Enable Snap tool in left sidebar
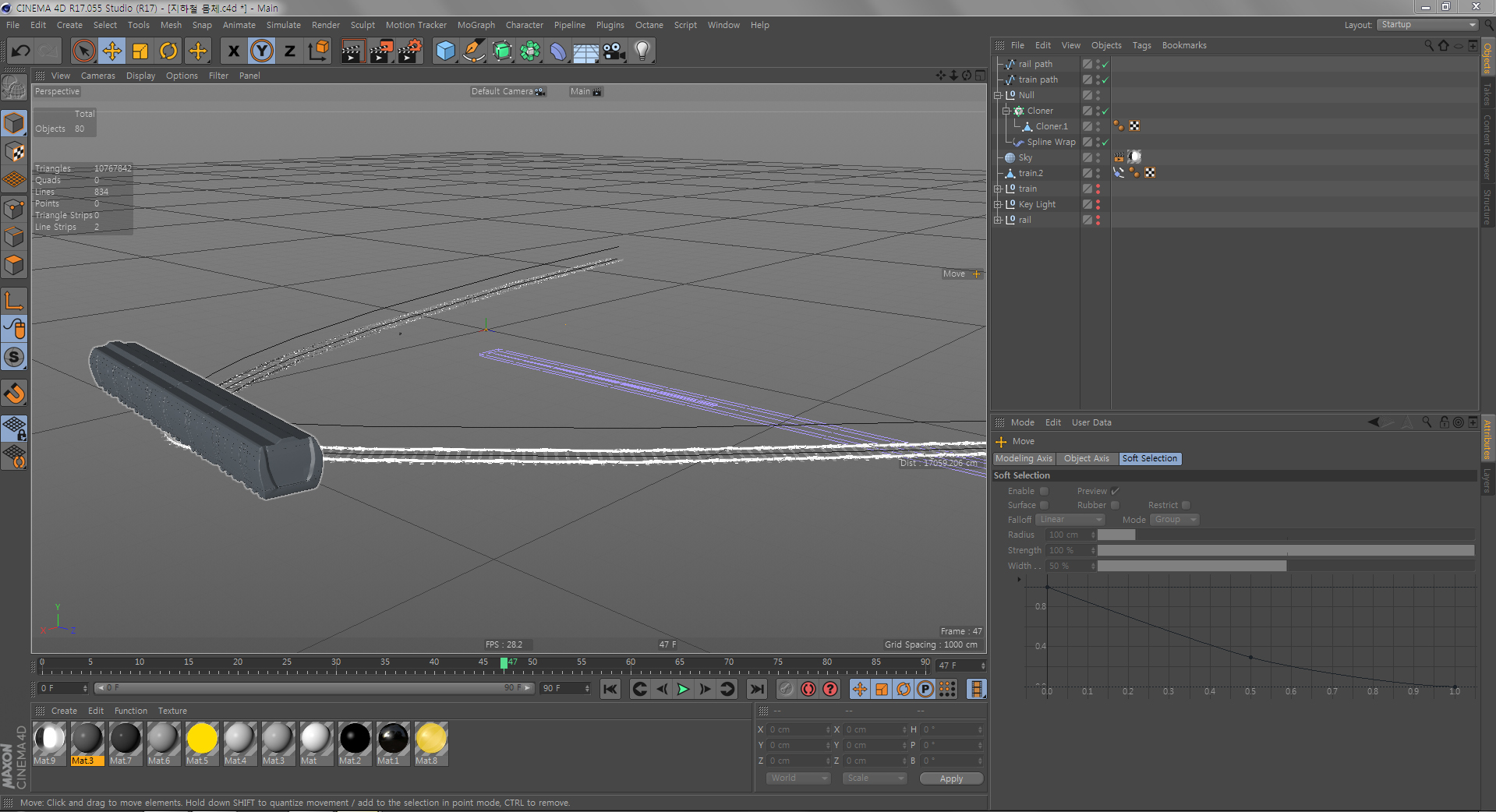Screen dimensions: 1496x812 tap(14, 394)
